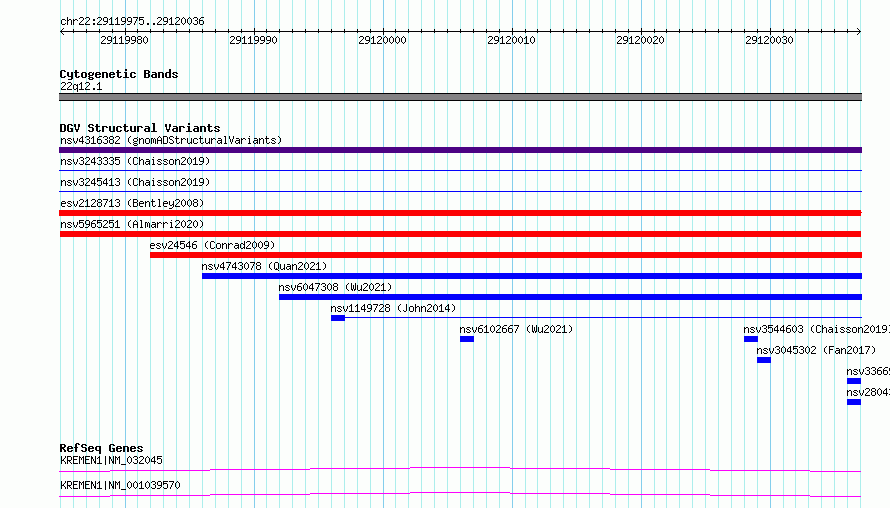This screenshot has height=508, width=890.
Task: Click ruler position 29120010
Action: (x=511, y=40)
